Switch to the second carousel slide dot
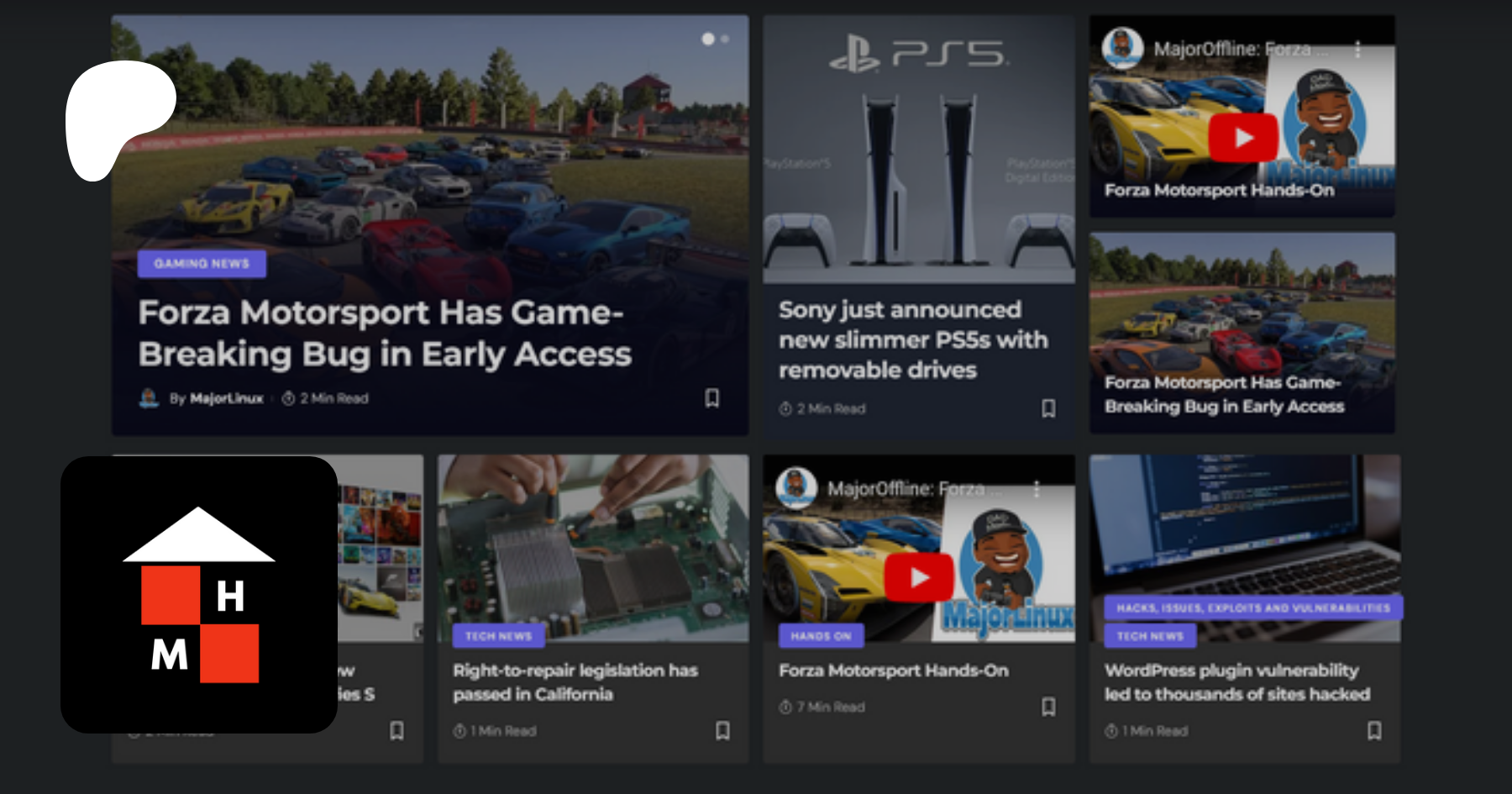 point(725,39)
